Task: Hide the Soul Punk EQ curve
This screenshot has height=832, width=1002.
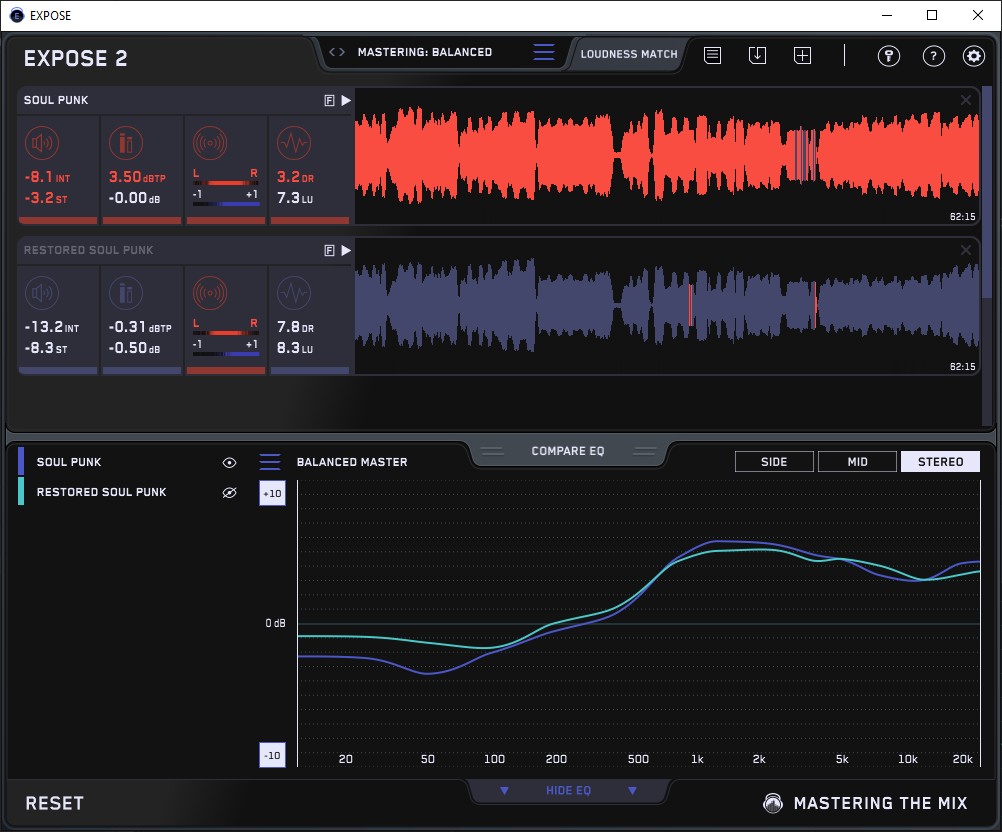Action: pyautogui.click(x=229, y=463)
